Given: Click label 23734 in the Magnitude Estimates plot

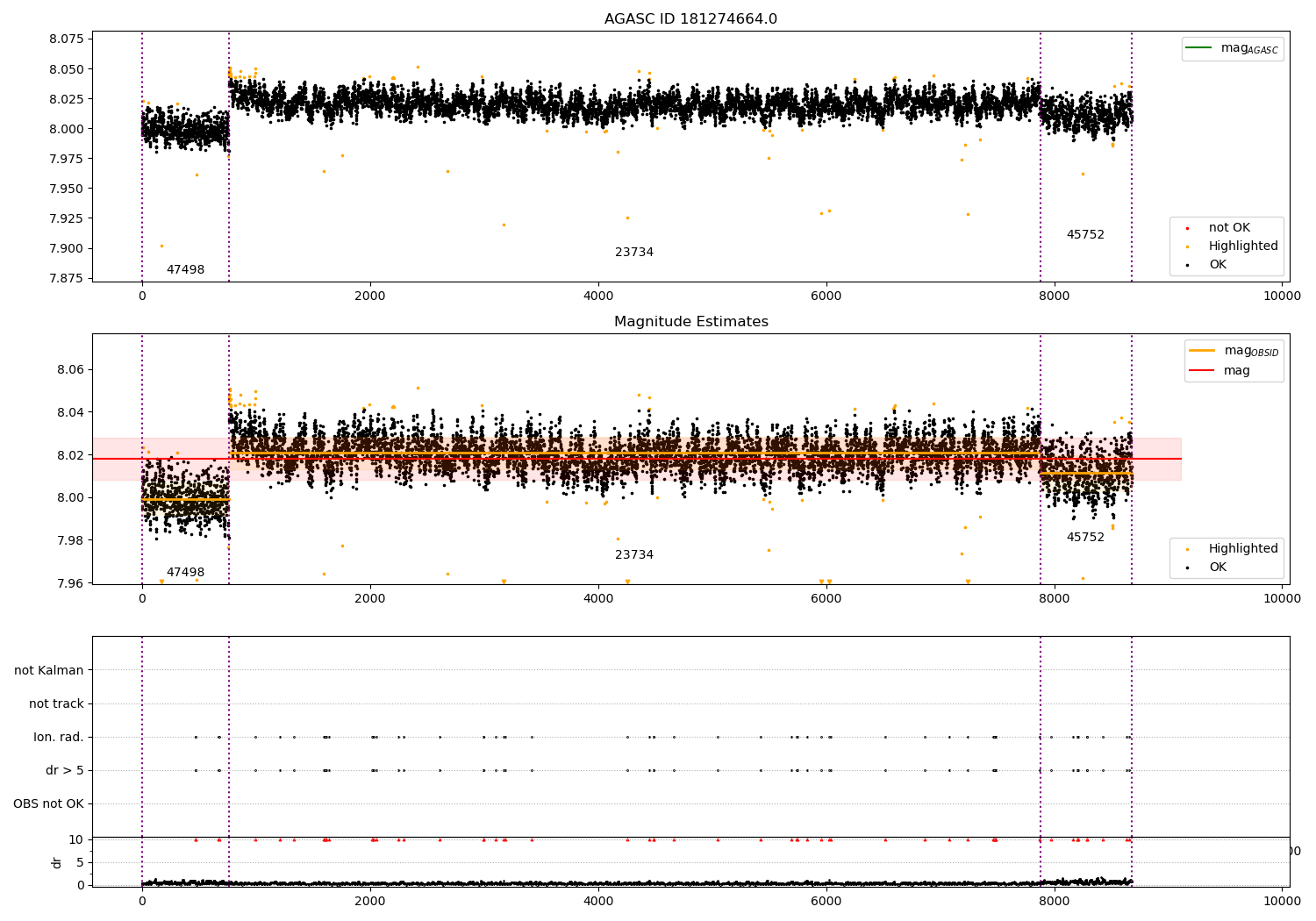Looking at the screenshot, I should click(x=634, y=555).
